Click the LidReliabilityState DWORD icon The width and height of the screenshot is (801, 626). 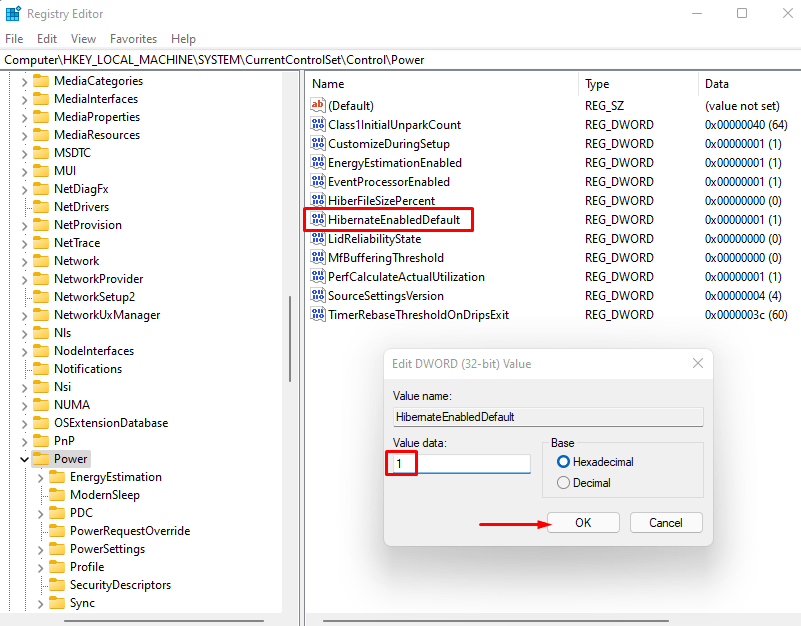pyautogui.click(x=317, y=238)
